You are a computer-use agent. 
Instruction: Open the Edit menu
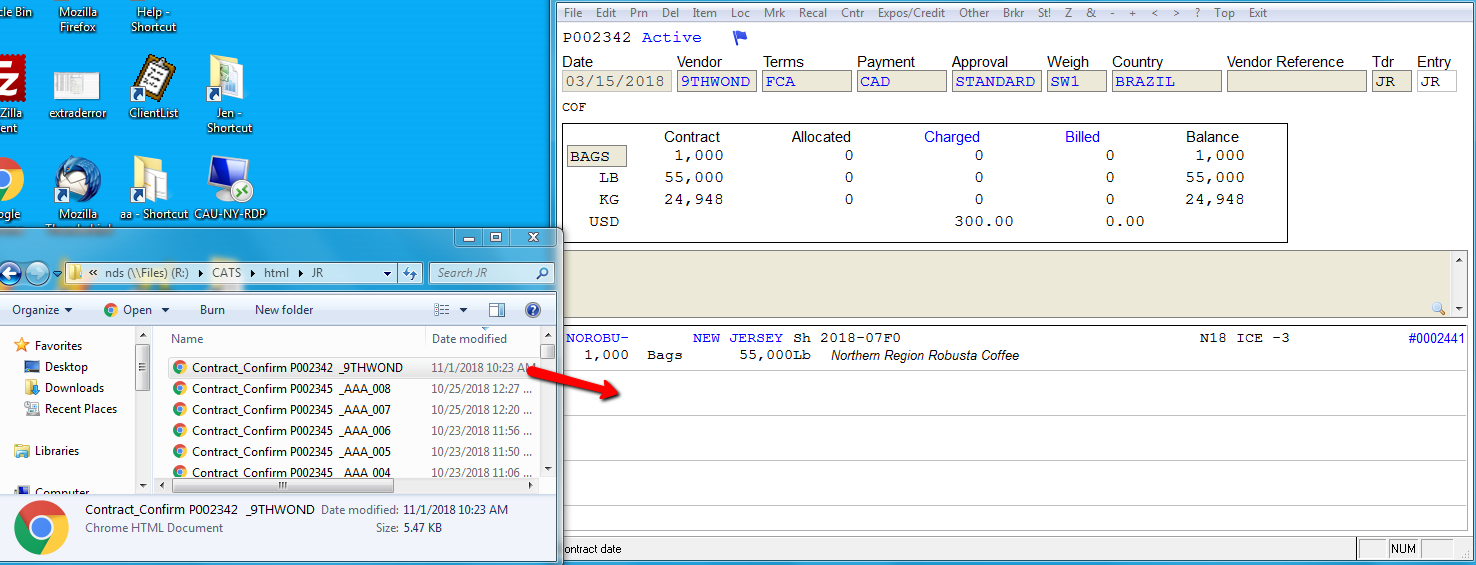coord(606,13)
